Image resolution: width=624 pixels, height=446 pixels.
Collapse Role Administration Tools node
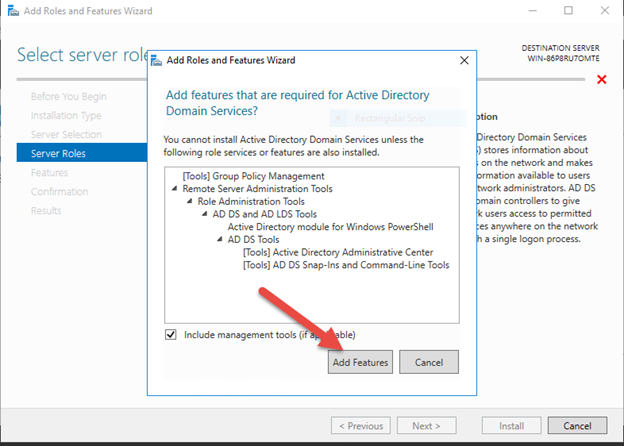click(189, 201)
